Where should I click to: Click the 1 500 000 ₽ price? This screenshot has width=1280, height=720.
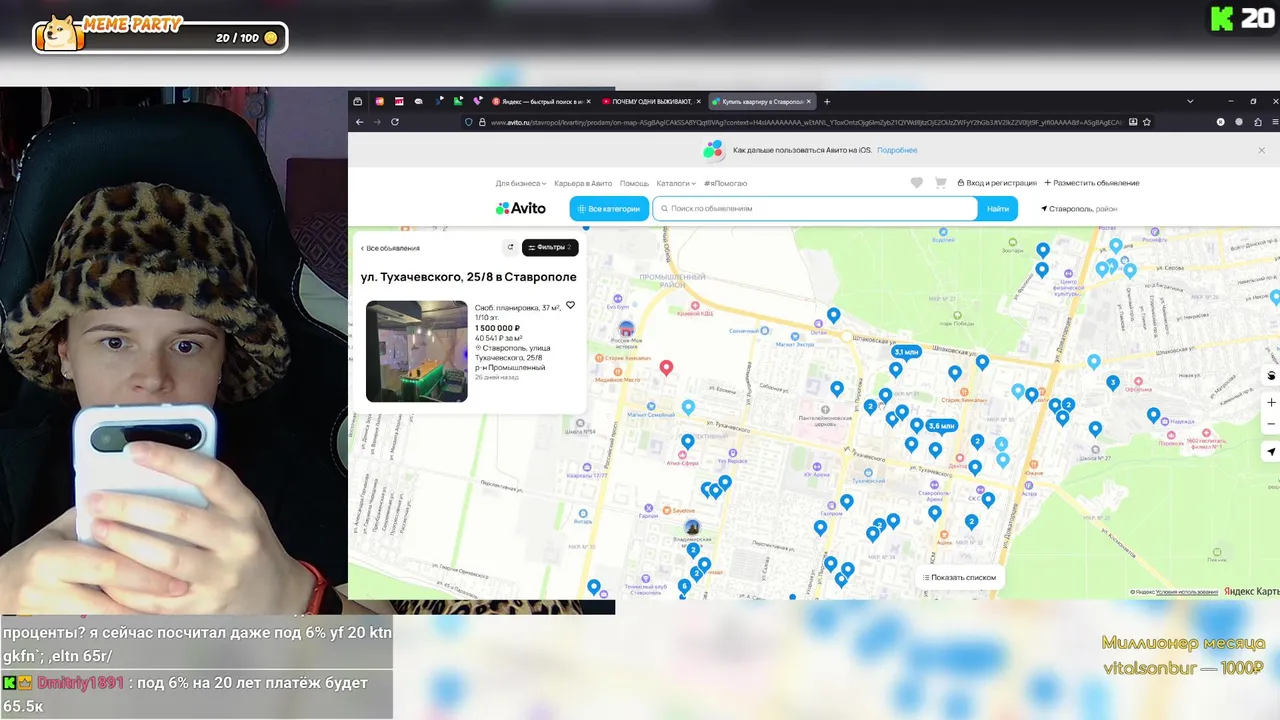click(497, 328)
